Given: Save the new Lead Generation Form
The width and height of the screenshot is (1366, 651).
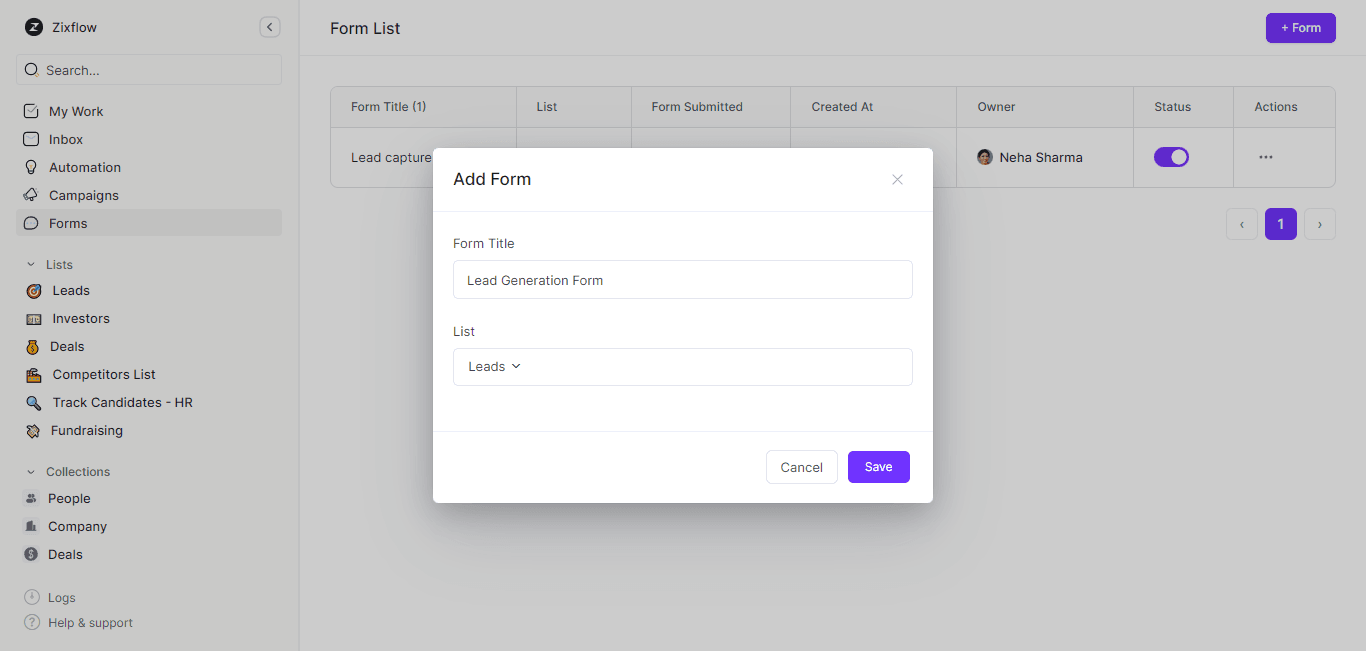Looking at the screenshot, I should click(x=878, y=467).
